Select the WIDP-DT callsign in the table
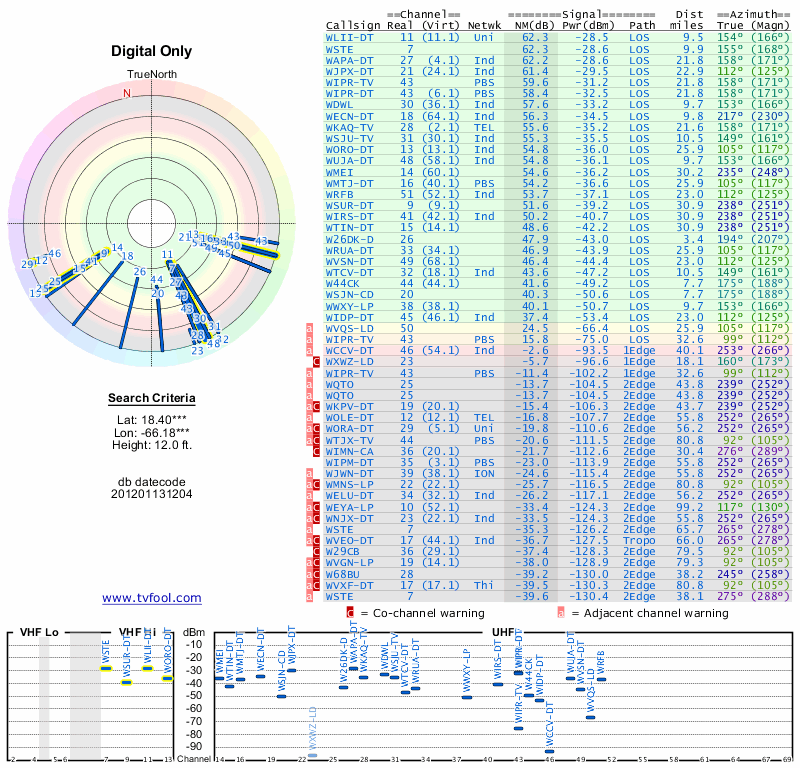The height and width of the screenshot is (768, 800). tap(349, 317)
